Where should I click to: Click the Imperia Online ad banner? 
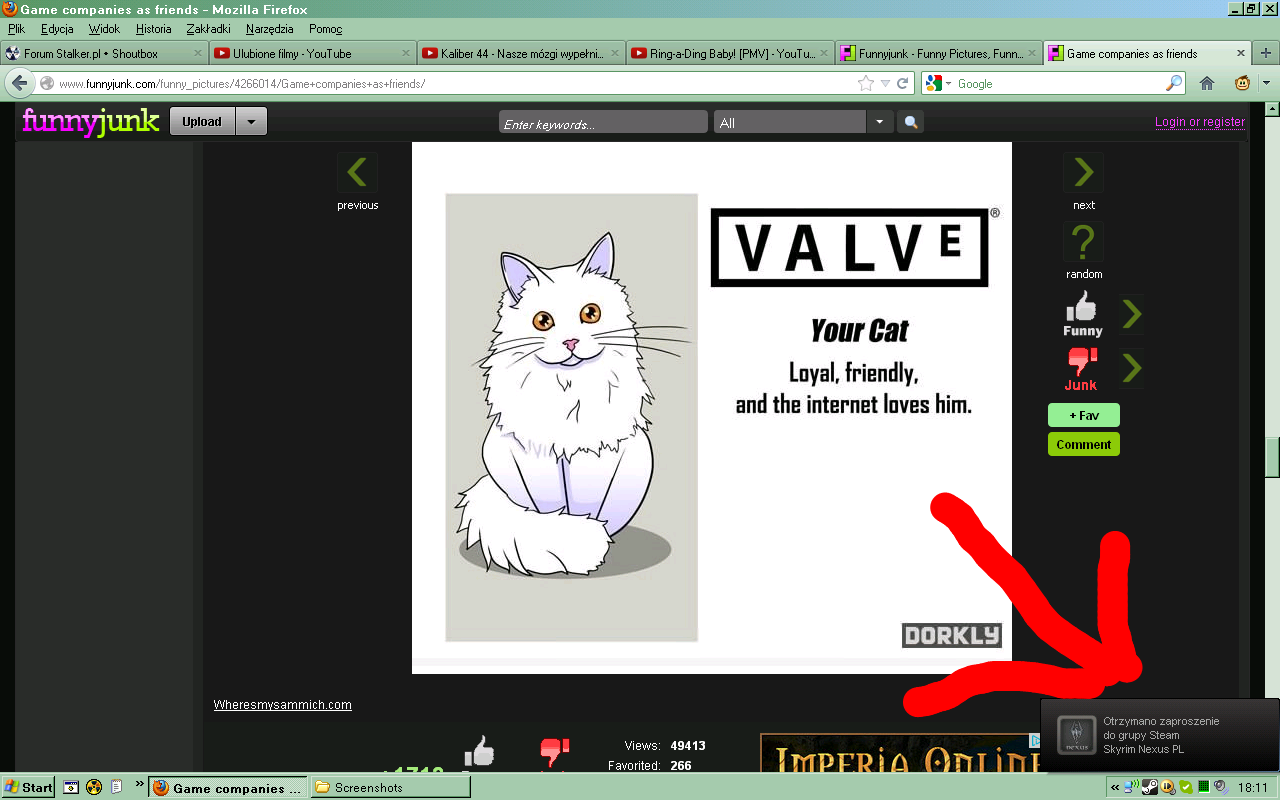[x=900, y=753]
